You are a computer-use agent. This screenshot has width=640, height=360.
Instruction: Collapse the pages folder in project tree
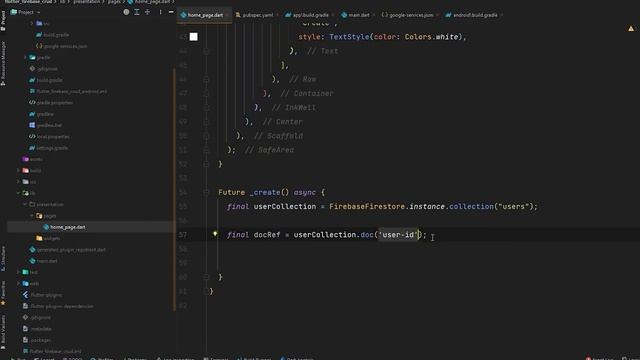pos(32,216)
